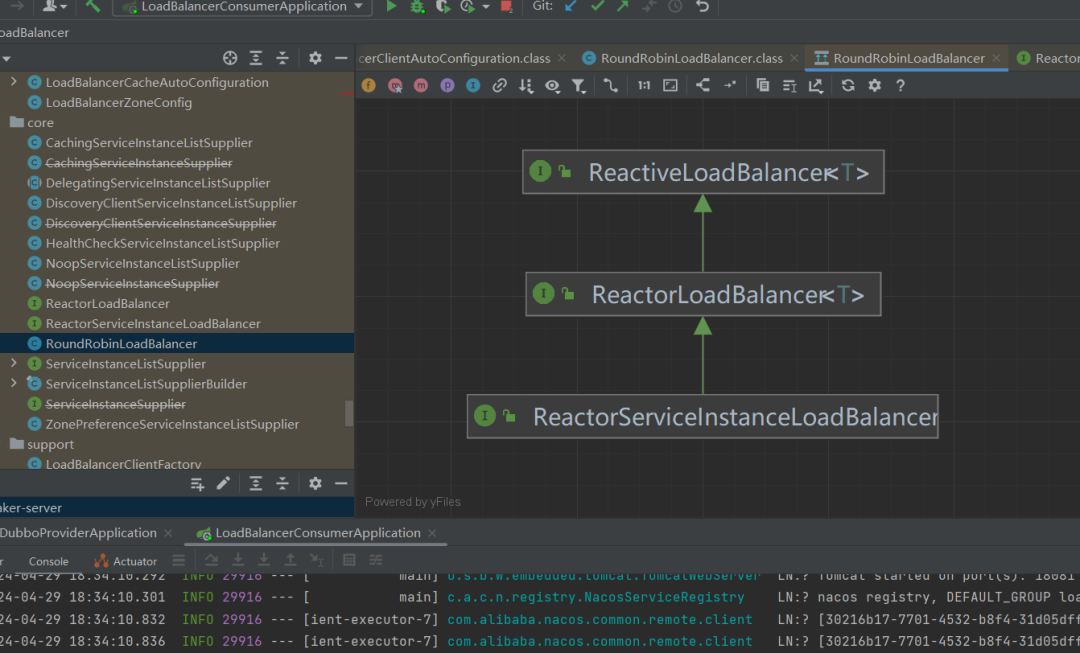Switch to RoundRobinLoadBalancer.class editor tab
This screenshot has height=653, width=1080.
click(691, 58)
